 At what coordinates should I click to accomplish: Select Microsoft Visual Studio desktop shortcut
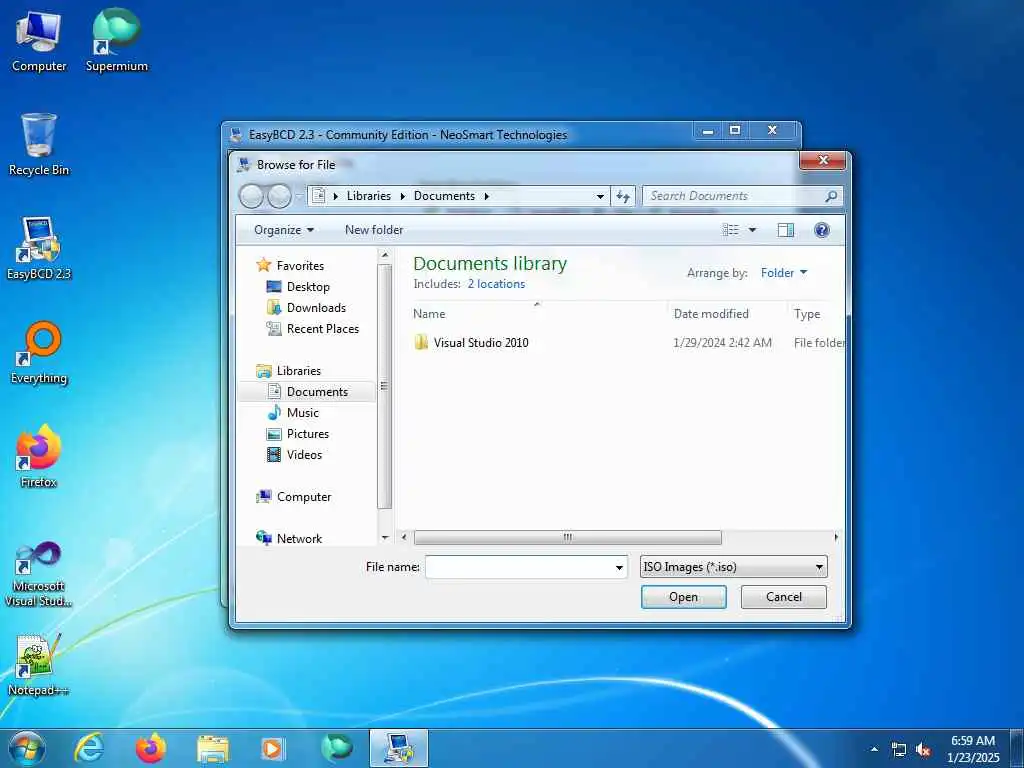pos(39,575)
